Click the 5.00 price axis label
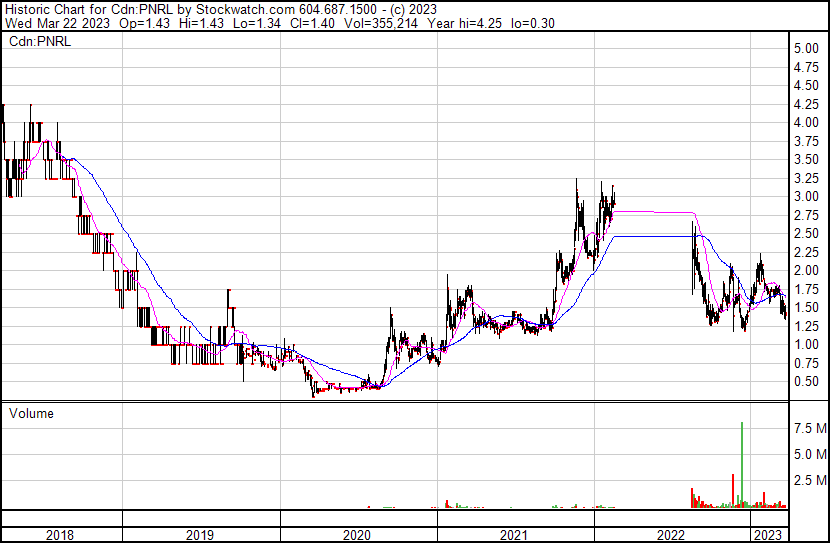This screenshot has width=830, height=543. point(806,49)
